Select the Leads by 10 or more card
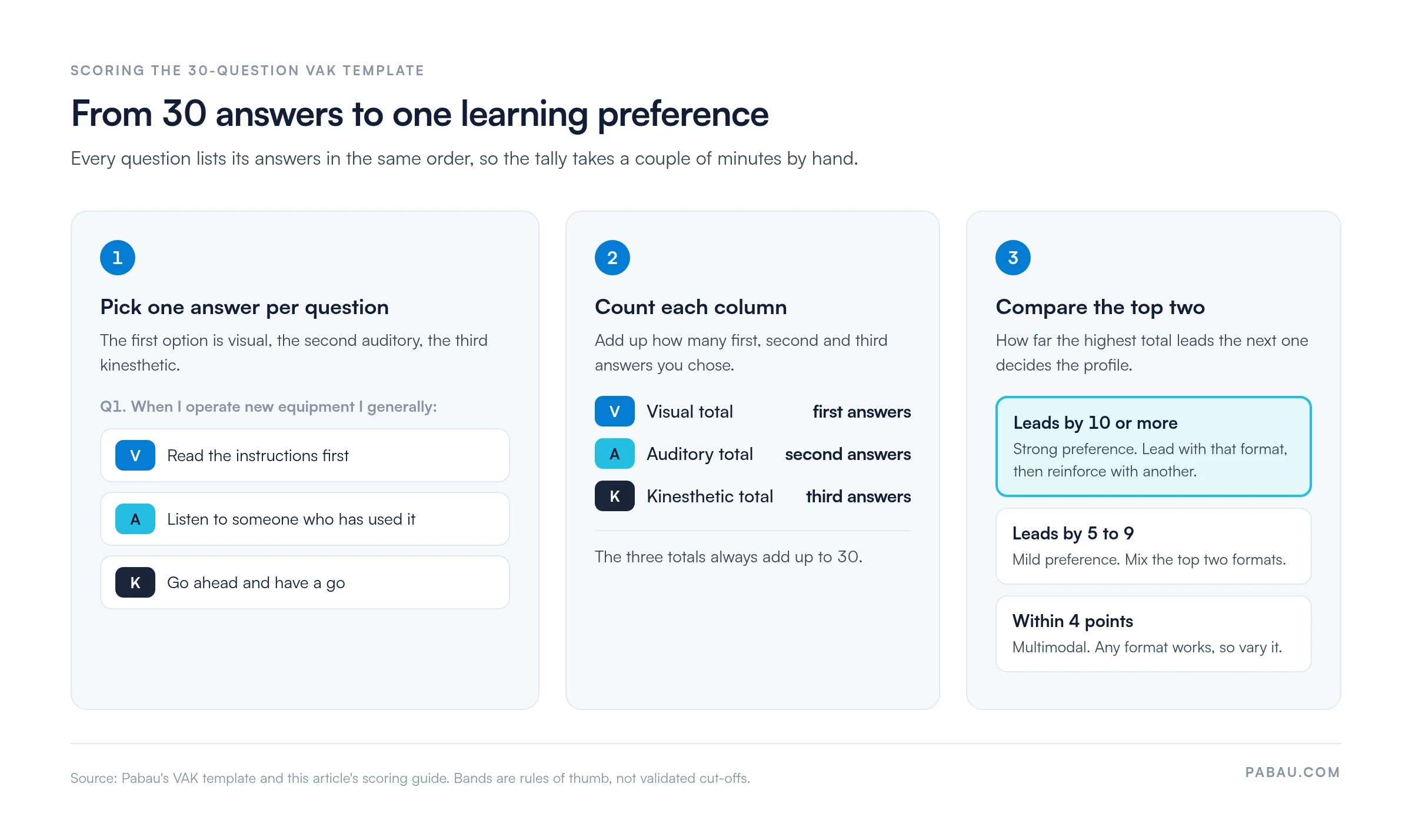Screen dimensions: 1412x840 pos(1153,446)
